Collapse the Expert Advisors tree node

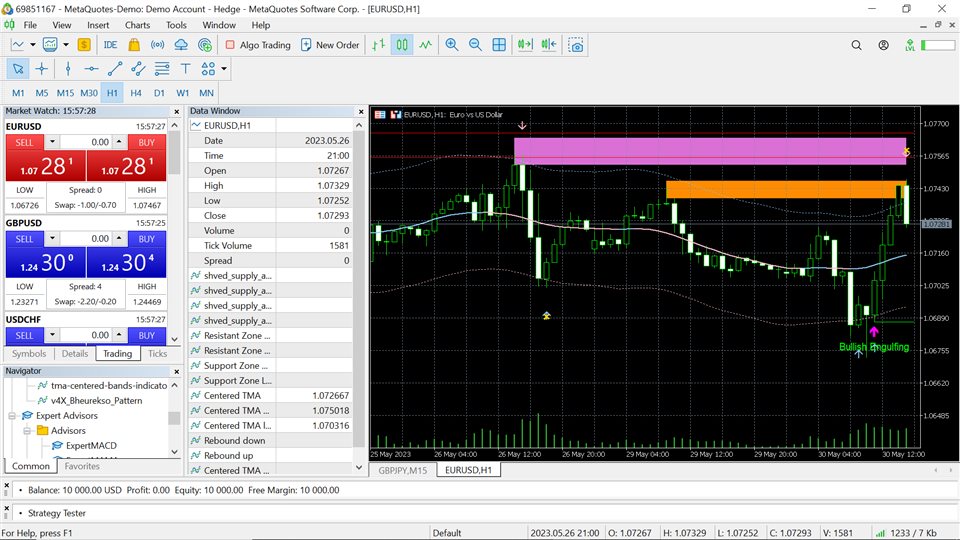(12, 416)
